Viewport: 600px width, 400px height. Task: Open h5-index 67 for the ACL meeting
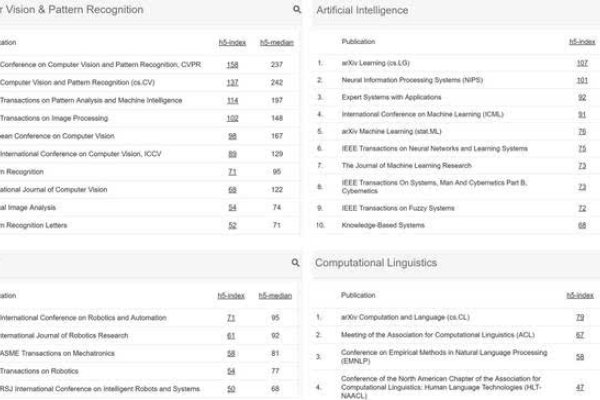coord(580,335)
